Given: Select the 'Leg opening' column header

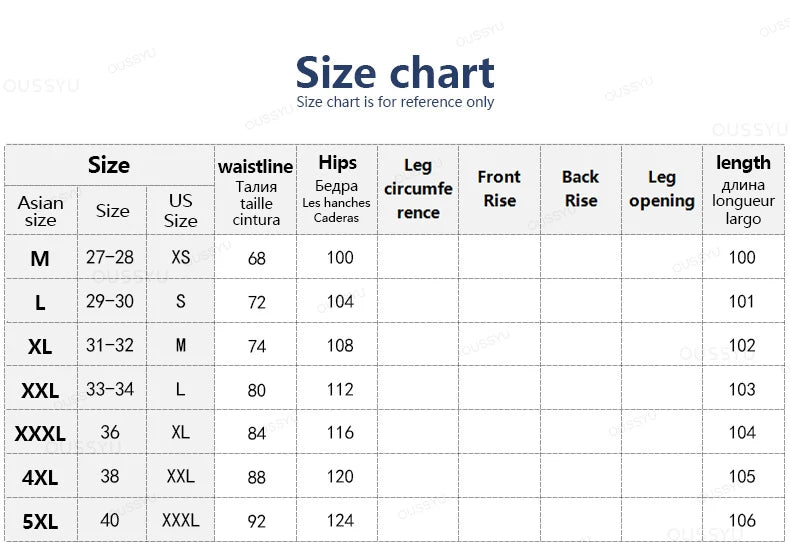Looking at the screenshot, I should (662, 189).
